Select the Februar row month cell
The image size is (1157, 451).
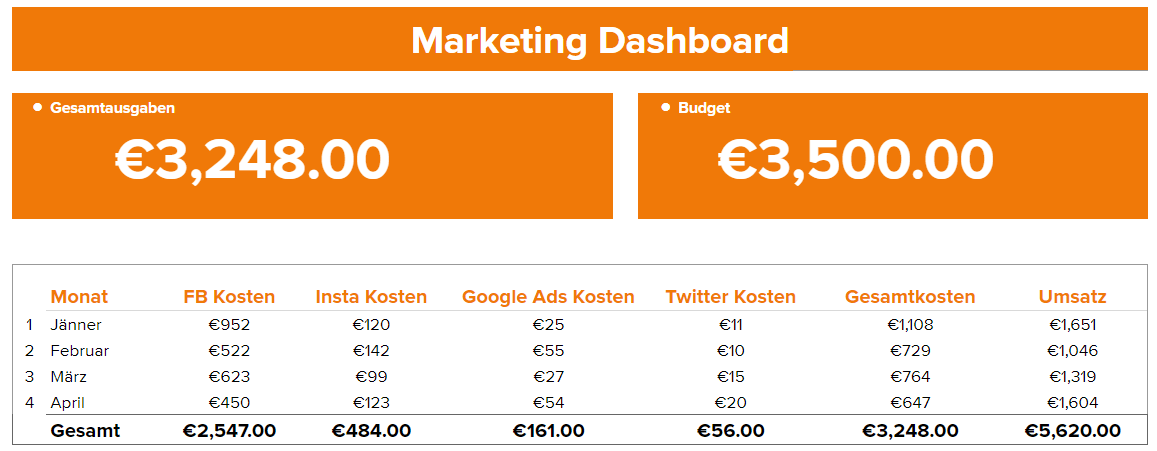[80, 351]
